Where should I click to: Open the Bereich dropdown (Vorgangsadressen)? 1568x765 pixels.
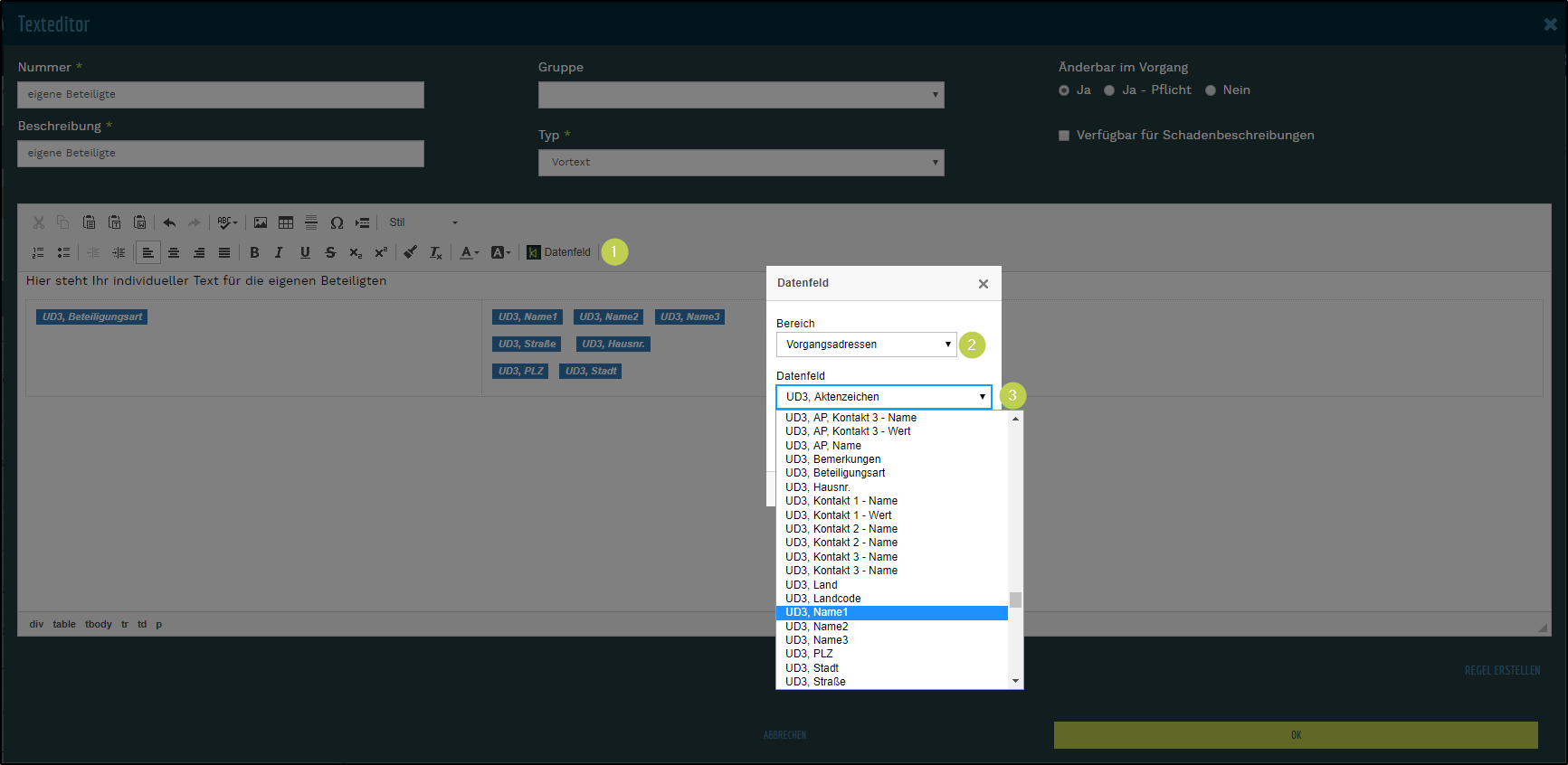pyautogui.click(x=866, y=345)
